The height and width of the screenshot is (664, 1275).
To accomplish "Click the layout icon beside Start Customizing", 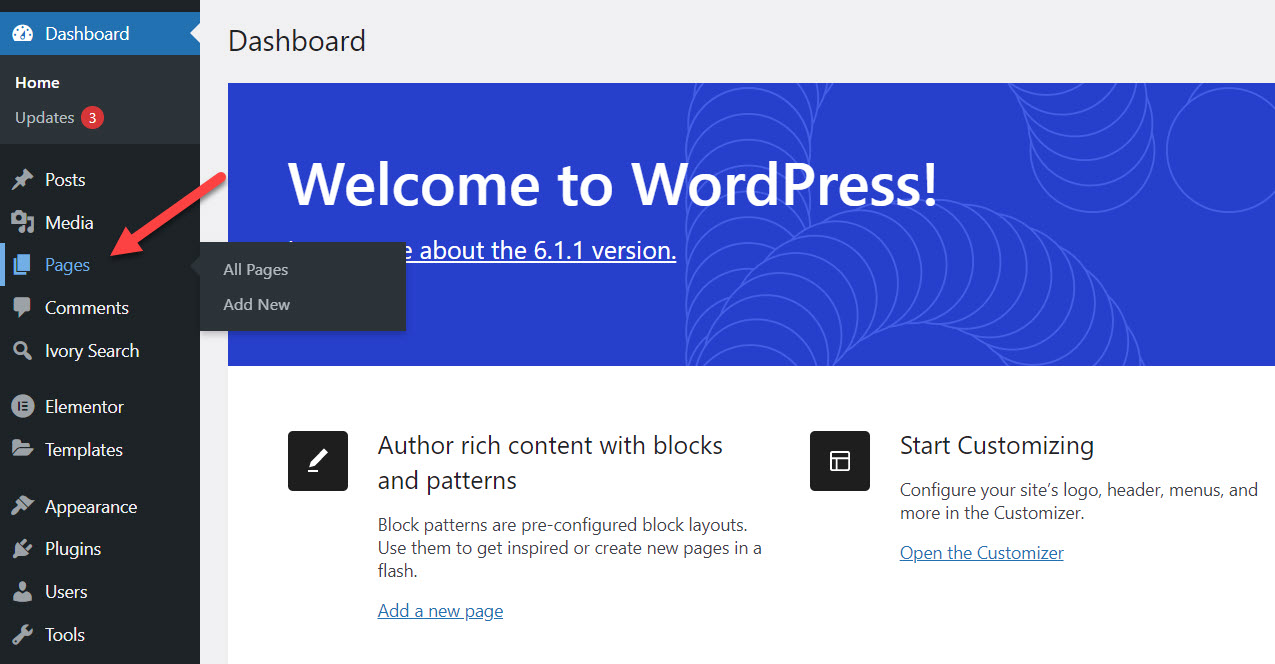I will (x=840, y=461).
